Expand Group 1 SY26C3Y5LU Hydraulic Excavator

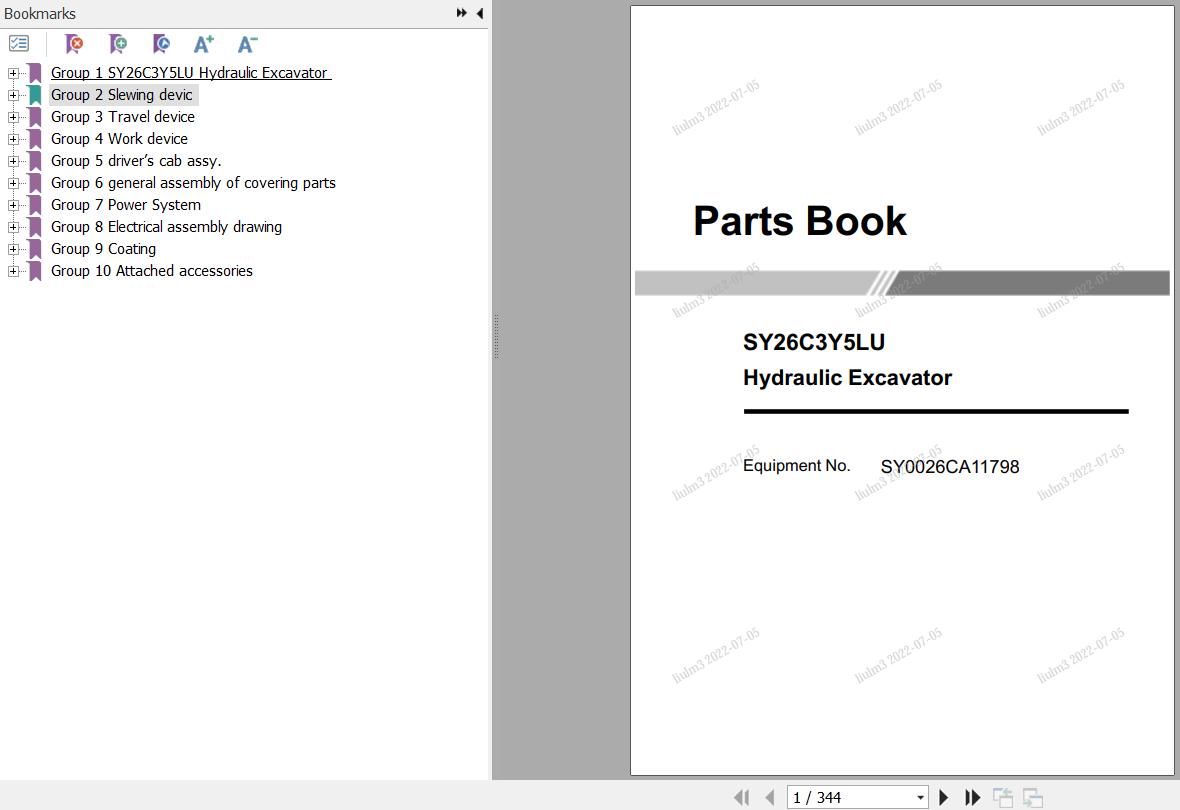[12, 73]
